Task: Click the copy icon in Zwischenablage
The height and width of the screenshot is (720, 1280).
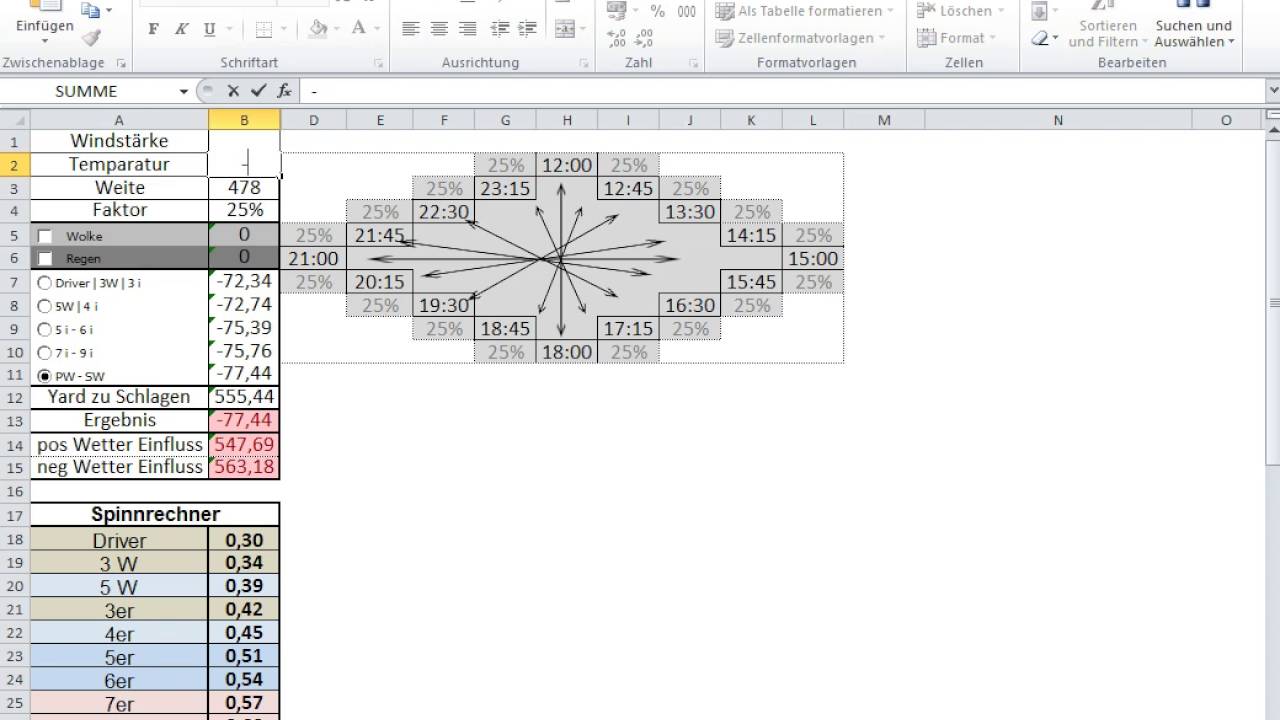Action: coord(91,10)
